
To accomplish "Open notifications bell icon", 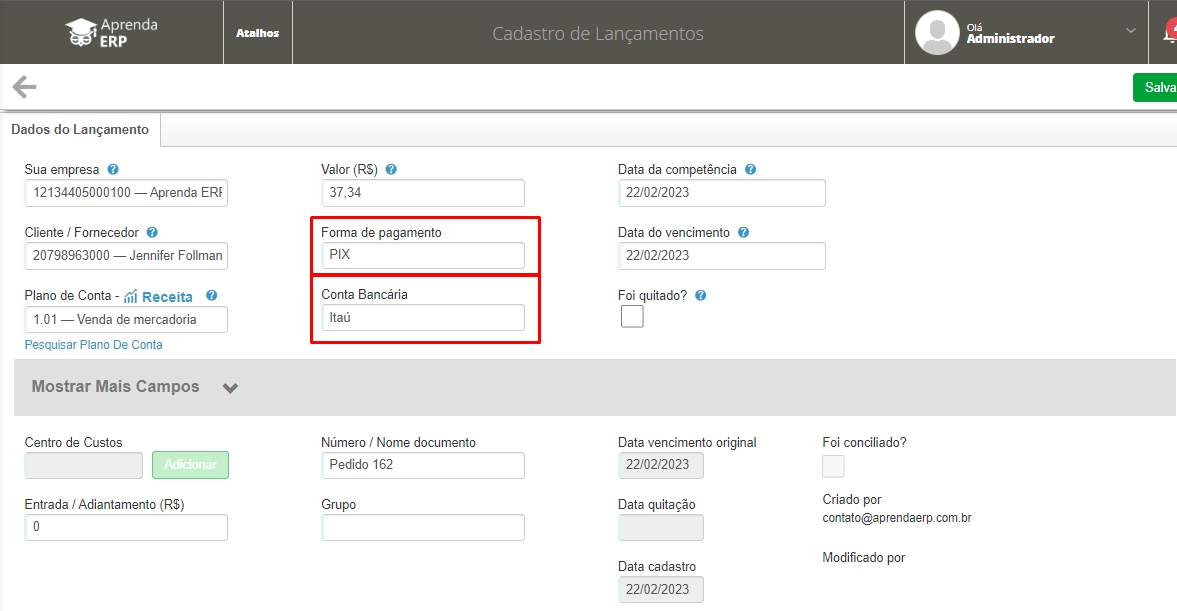I will (x=1169, y=32).
